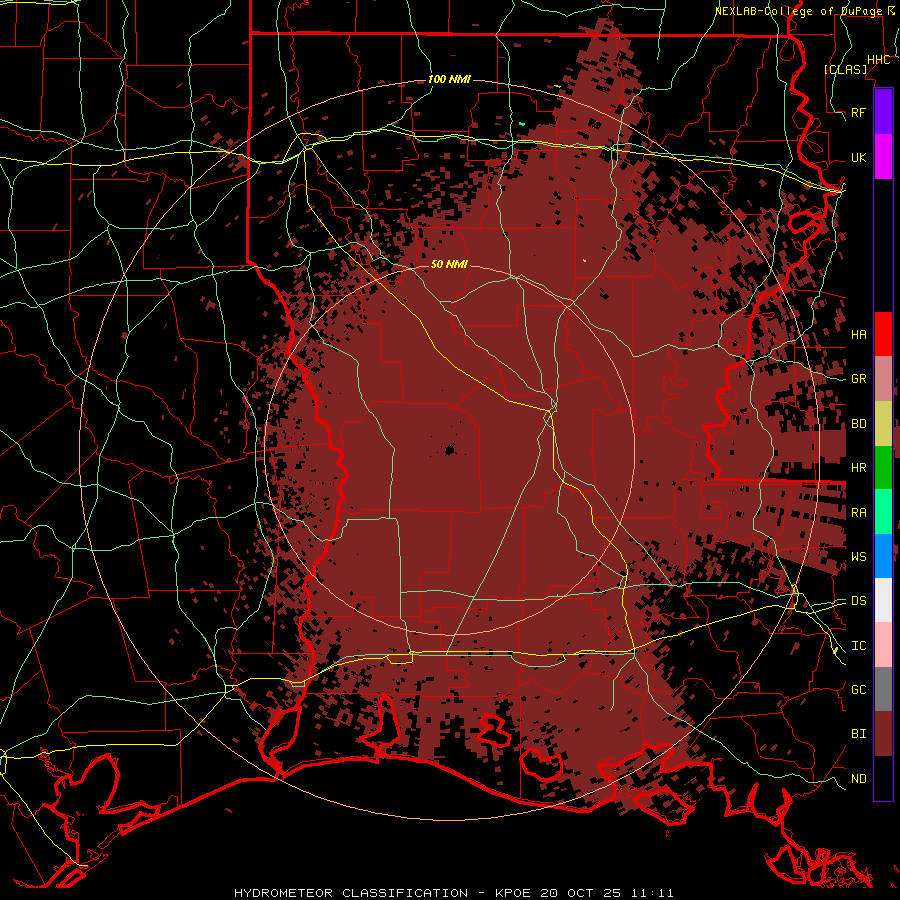
Task: Click the [CLAS] units label
Action: click(845, 69)
